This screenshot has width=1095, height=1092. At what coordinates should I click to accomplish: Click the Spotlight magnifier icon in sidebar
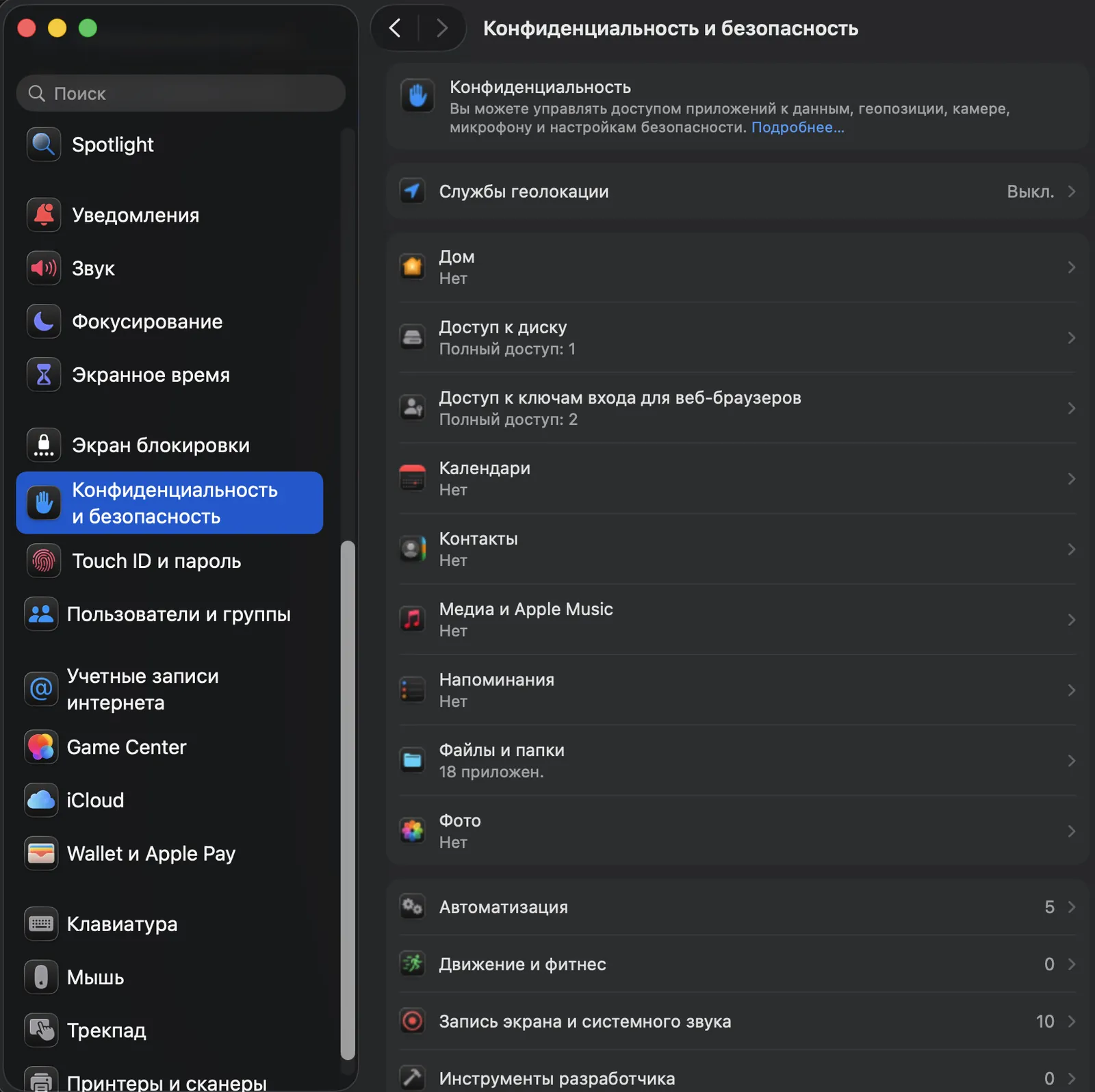44,144
